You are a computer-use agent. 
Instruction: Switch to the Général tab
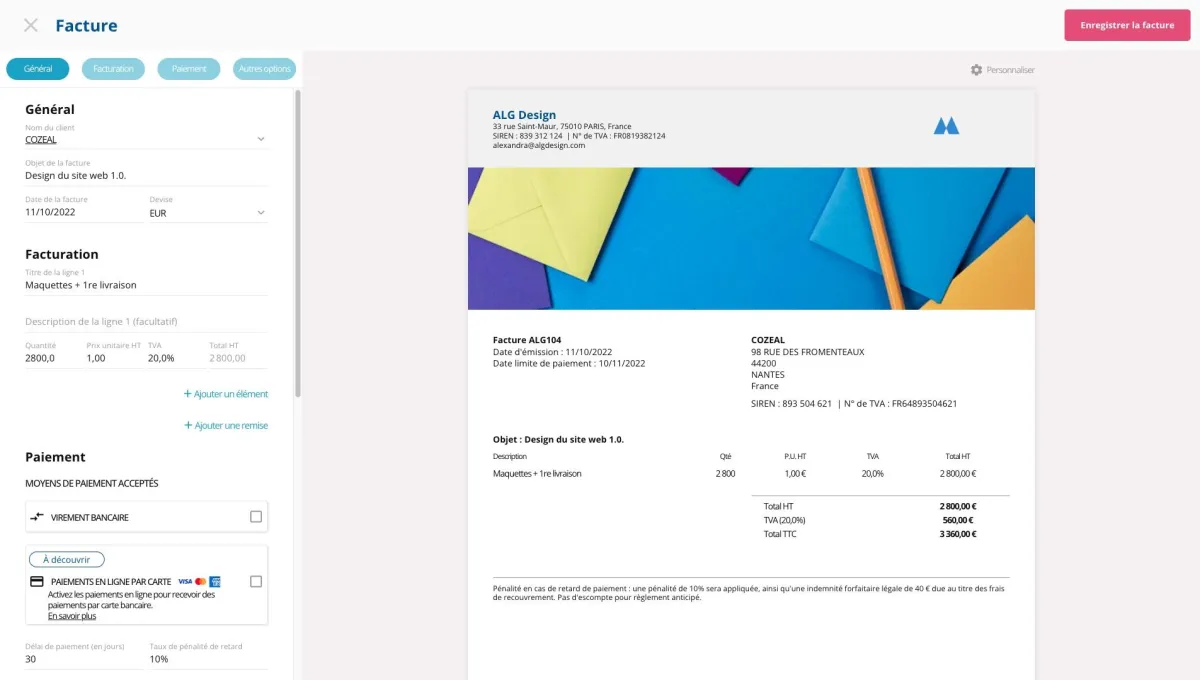(38, 69)
